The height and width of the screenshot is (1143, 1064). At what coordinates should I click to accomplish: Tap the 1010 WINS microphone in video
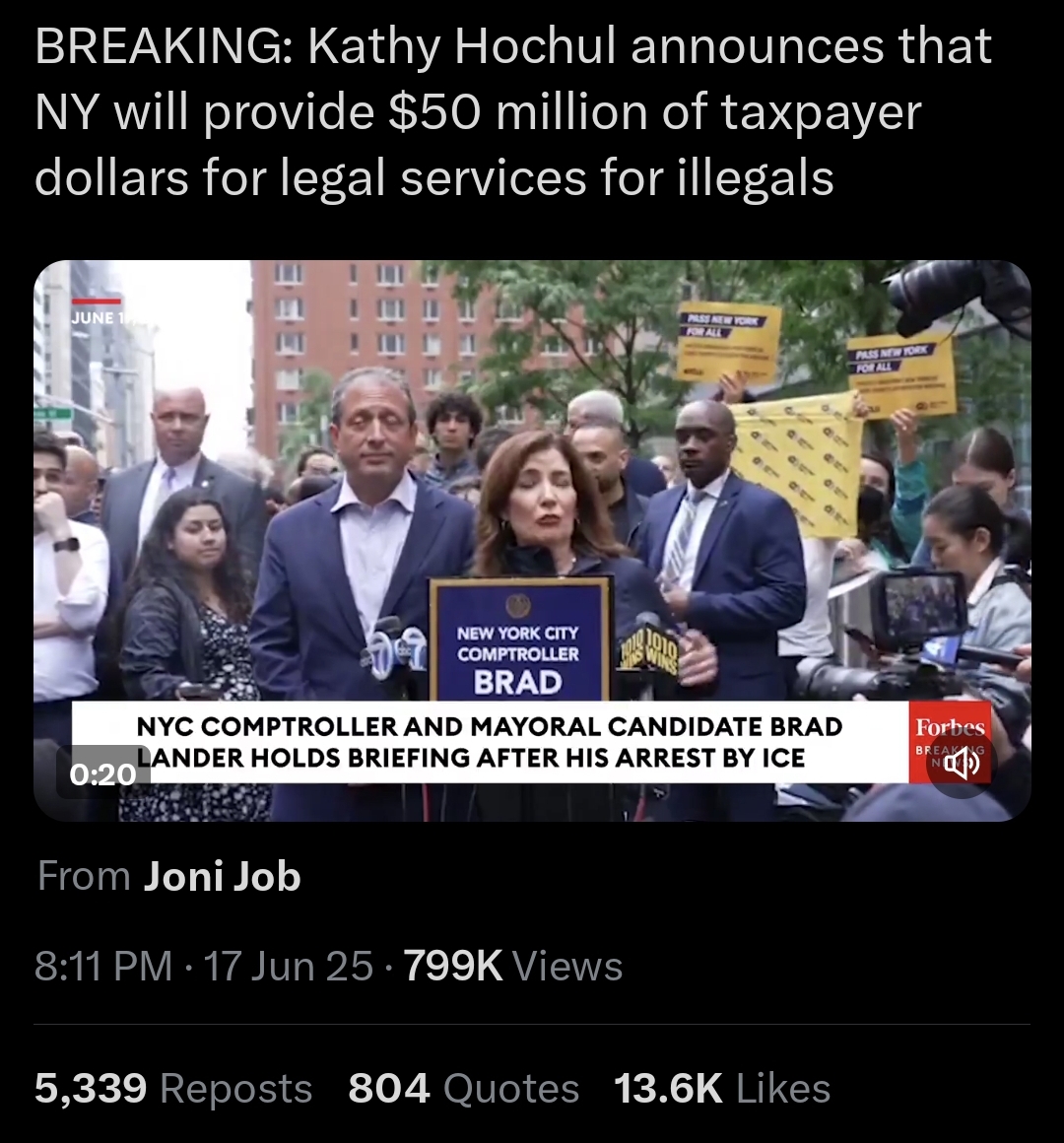tap(648, 646)
